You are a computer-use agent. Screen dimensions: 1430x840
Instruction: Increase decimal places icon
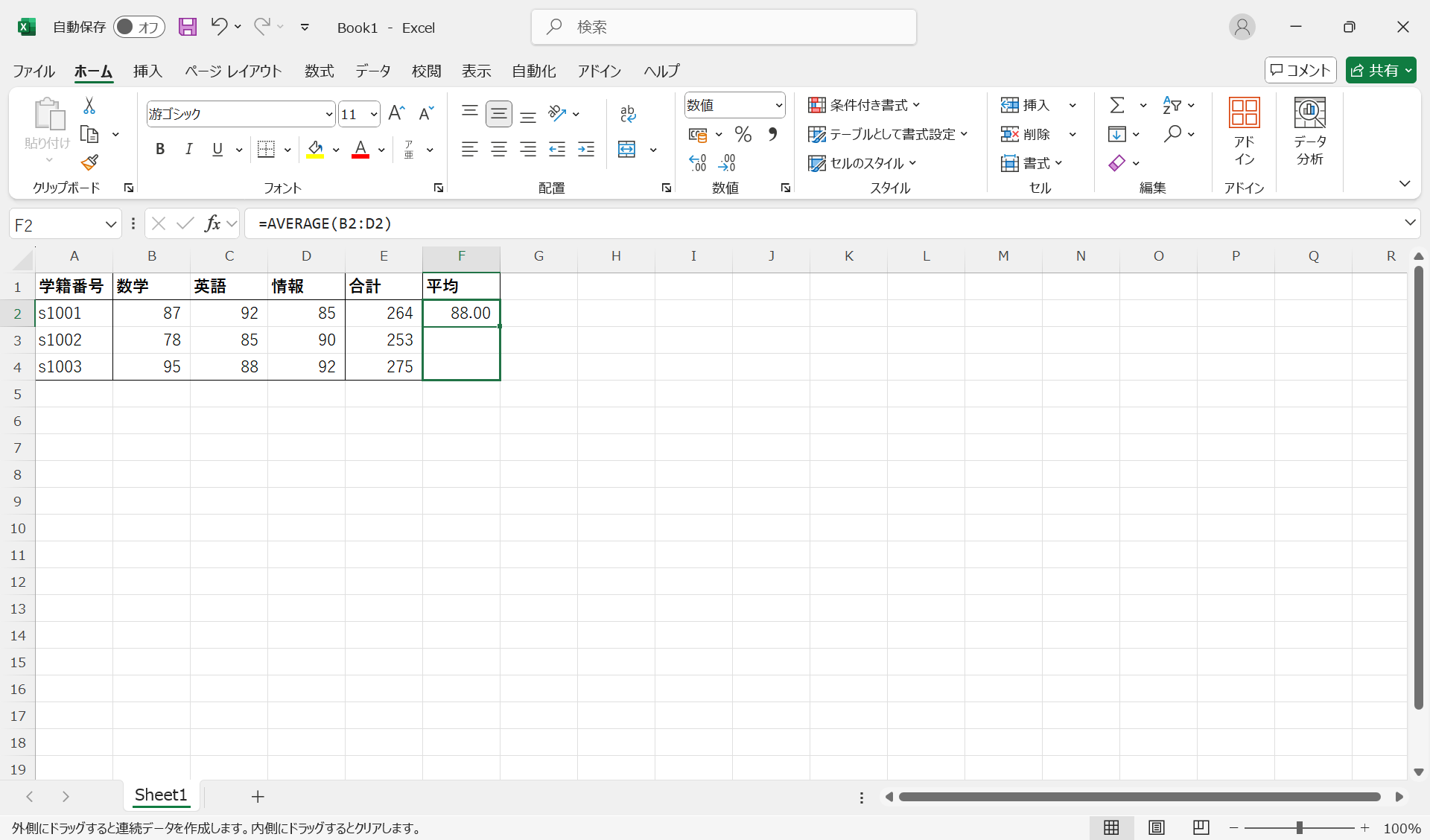(697, 162)
